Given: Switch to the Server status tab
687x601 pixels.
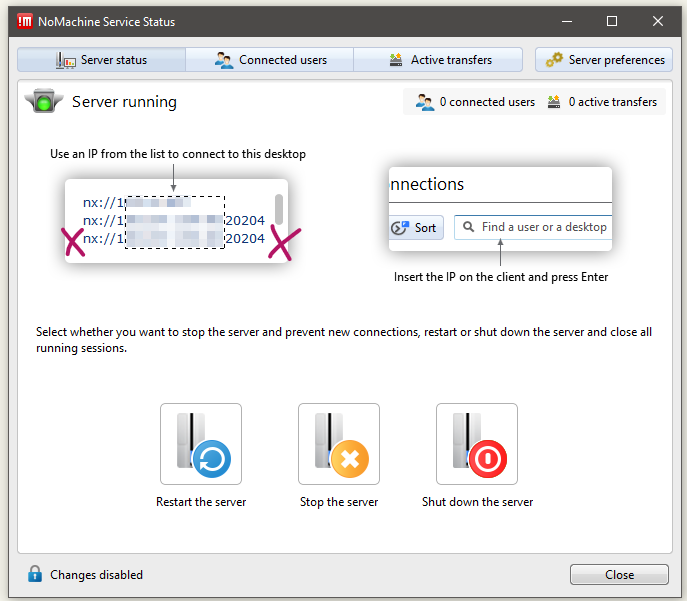Looking at the screenshot, I should (x=101, y=60).
